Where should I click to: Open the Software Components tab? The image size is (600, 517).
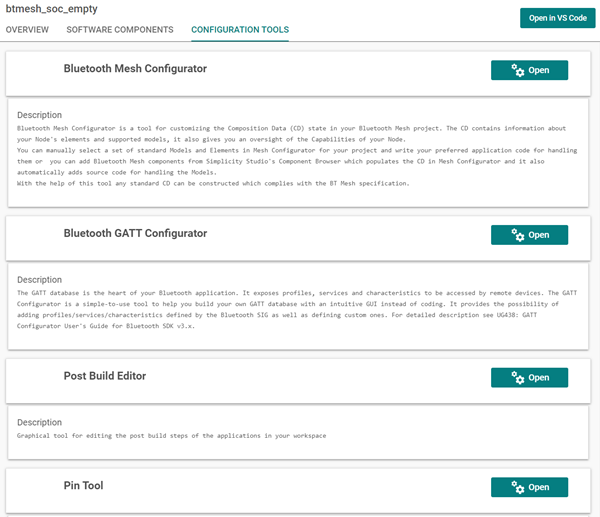coord(120,30)
